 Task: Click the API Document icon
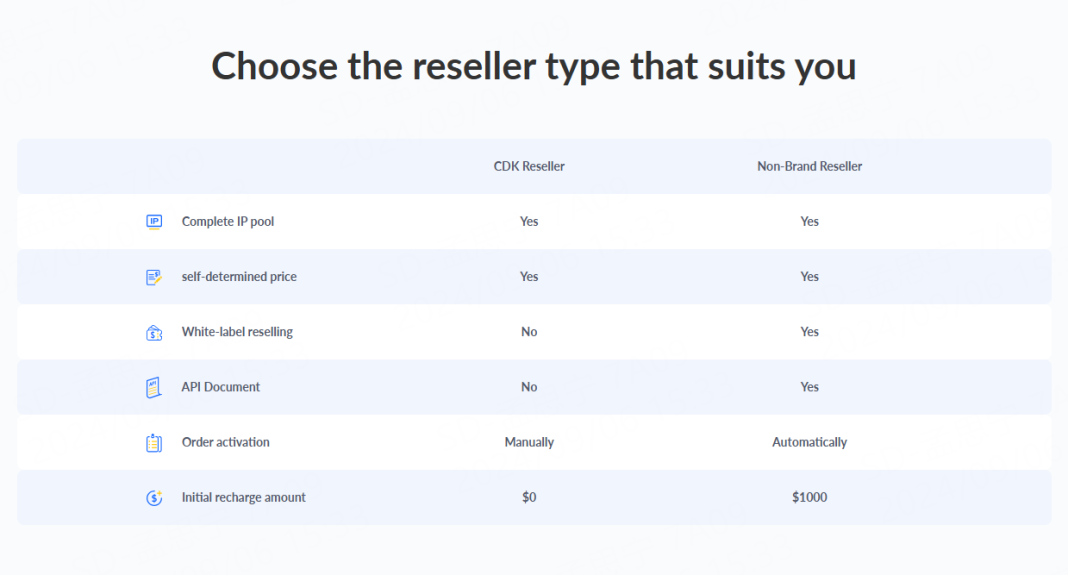(154, 387)
